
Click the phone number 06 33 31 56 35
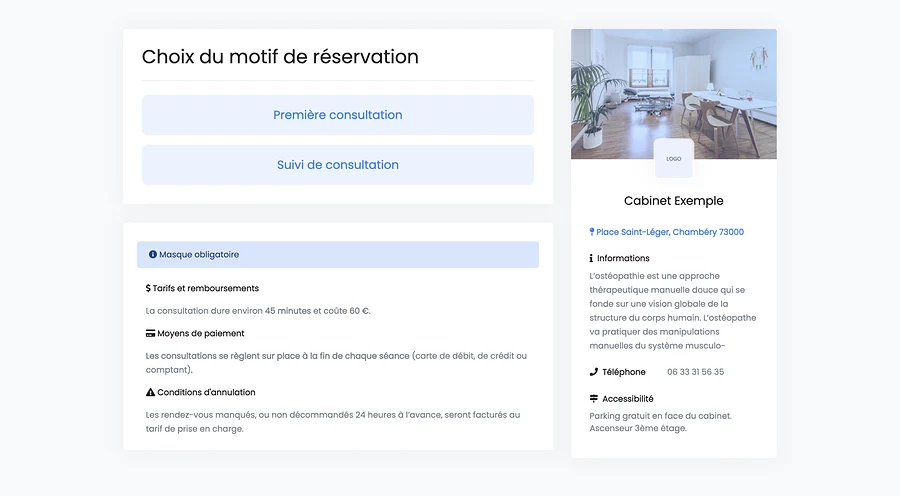point(696,372)
